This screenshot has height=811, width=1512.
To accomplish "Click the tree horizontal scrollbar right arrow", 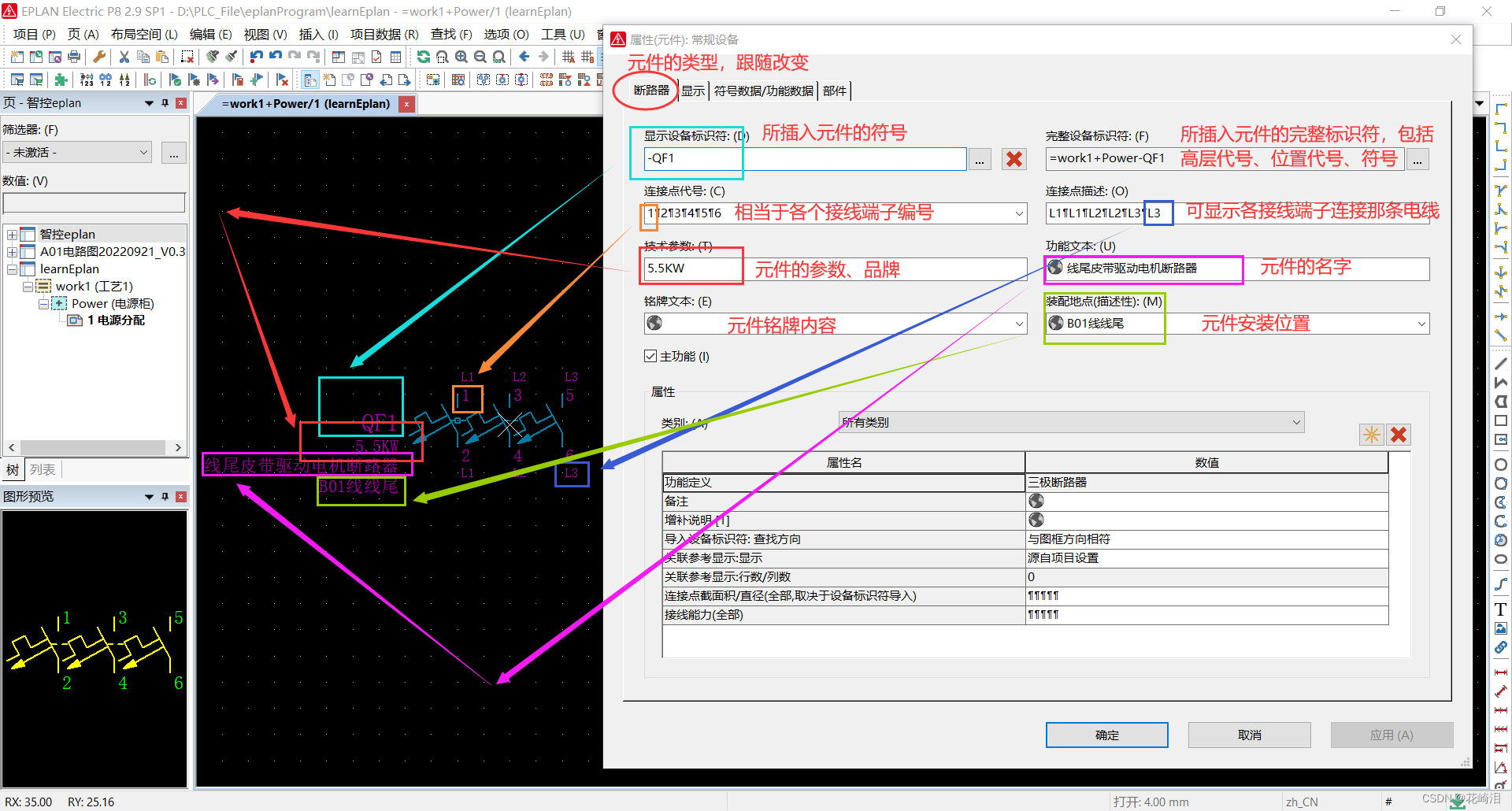I will point(178,447).
